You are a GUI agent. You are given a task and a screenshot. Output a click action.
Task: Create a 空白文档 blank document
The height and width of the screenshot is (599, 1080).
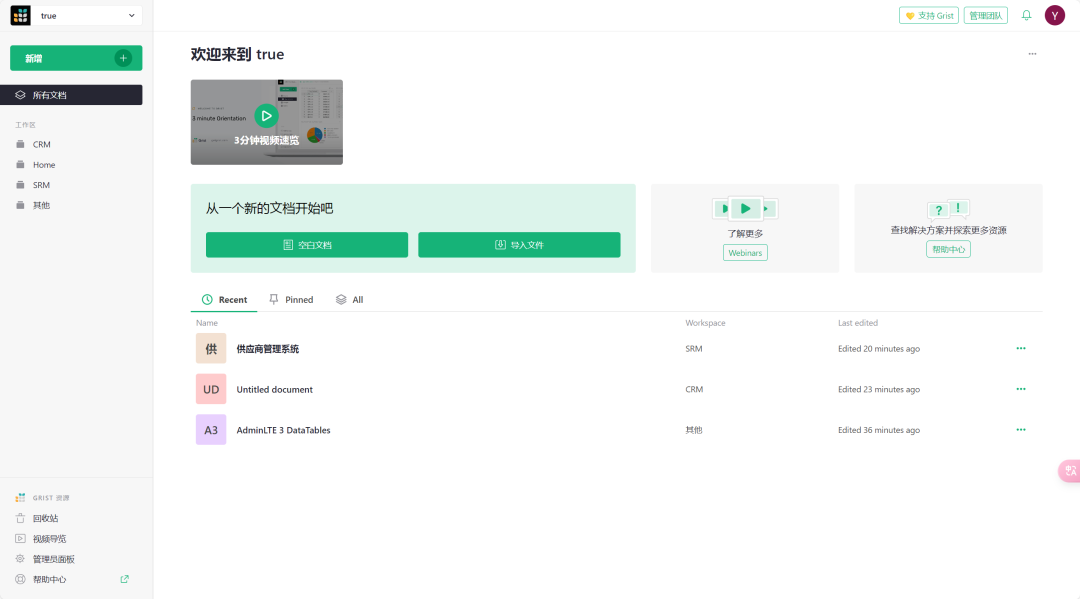[x=307, y=245]
